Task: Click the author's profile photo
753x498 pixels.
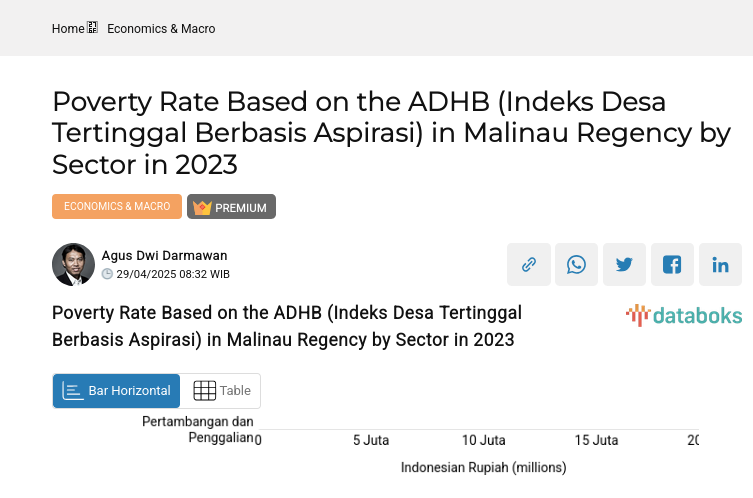Action: tap(73, 264)
